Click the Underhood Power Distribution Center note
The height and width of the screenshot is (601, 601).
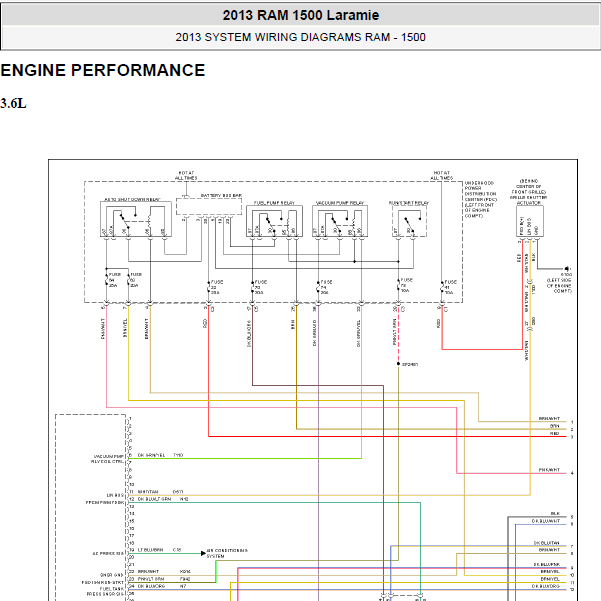(481, 199)
